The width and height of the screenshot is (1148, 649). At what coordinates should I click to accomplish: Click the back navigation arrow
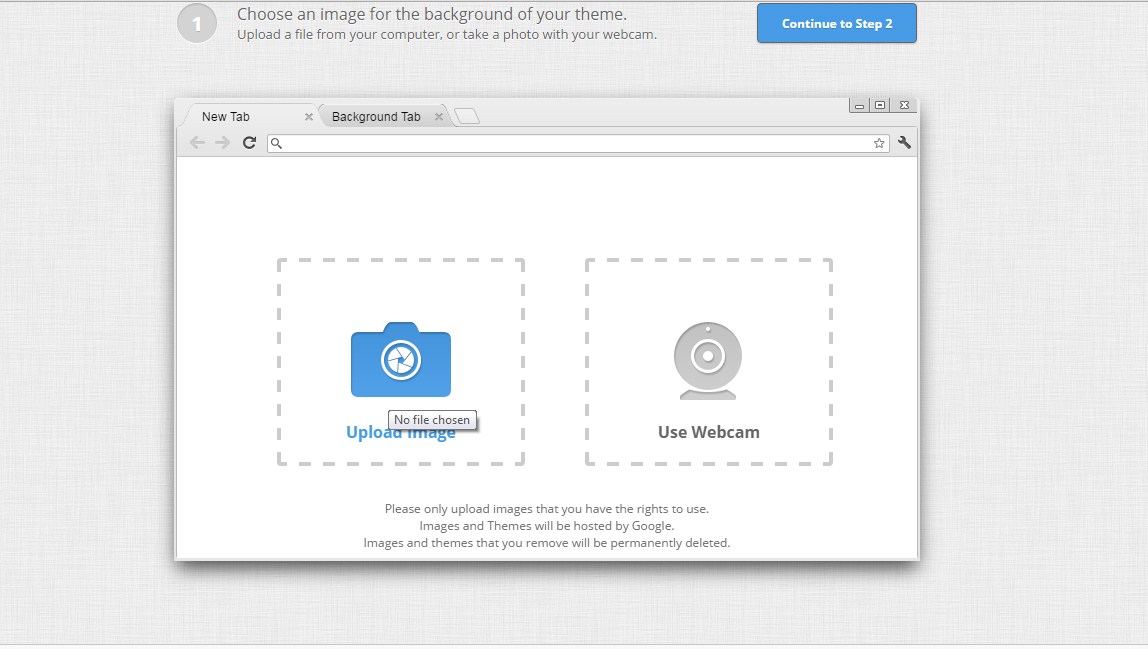pyautogui.click(x=197, y=142)
